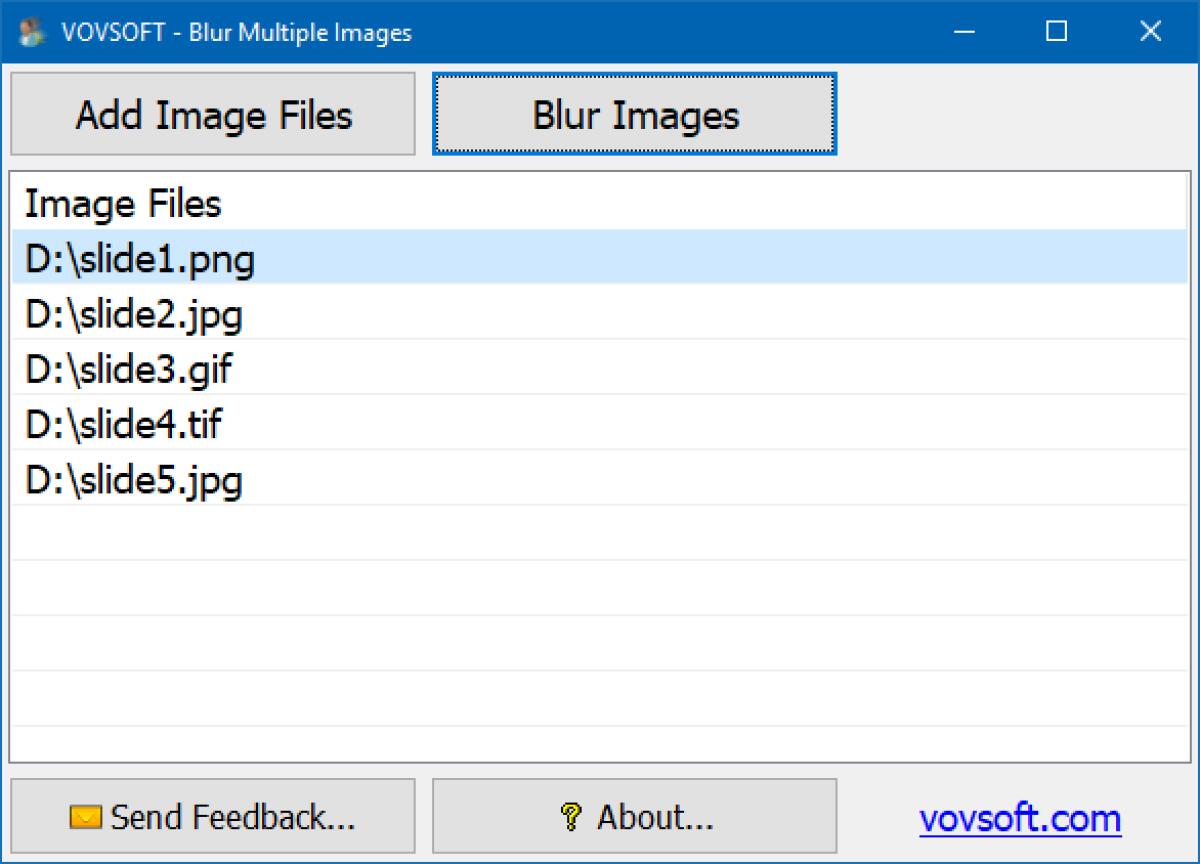Start blurring with the Blur Images button
The width and height of the screenshot is (1200, 864).
pyautogui.click(x=634, y=114)
